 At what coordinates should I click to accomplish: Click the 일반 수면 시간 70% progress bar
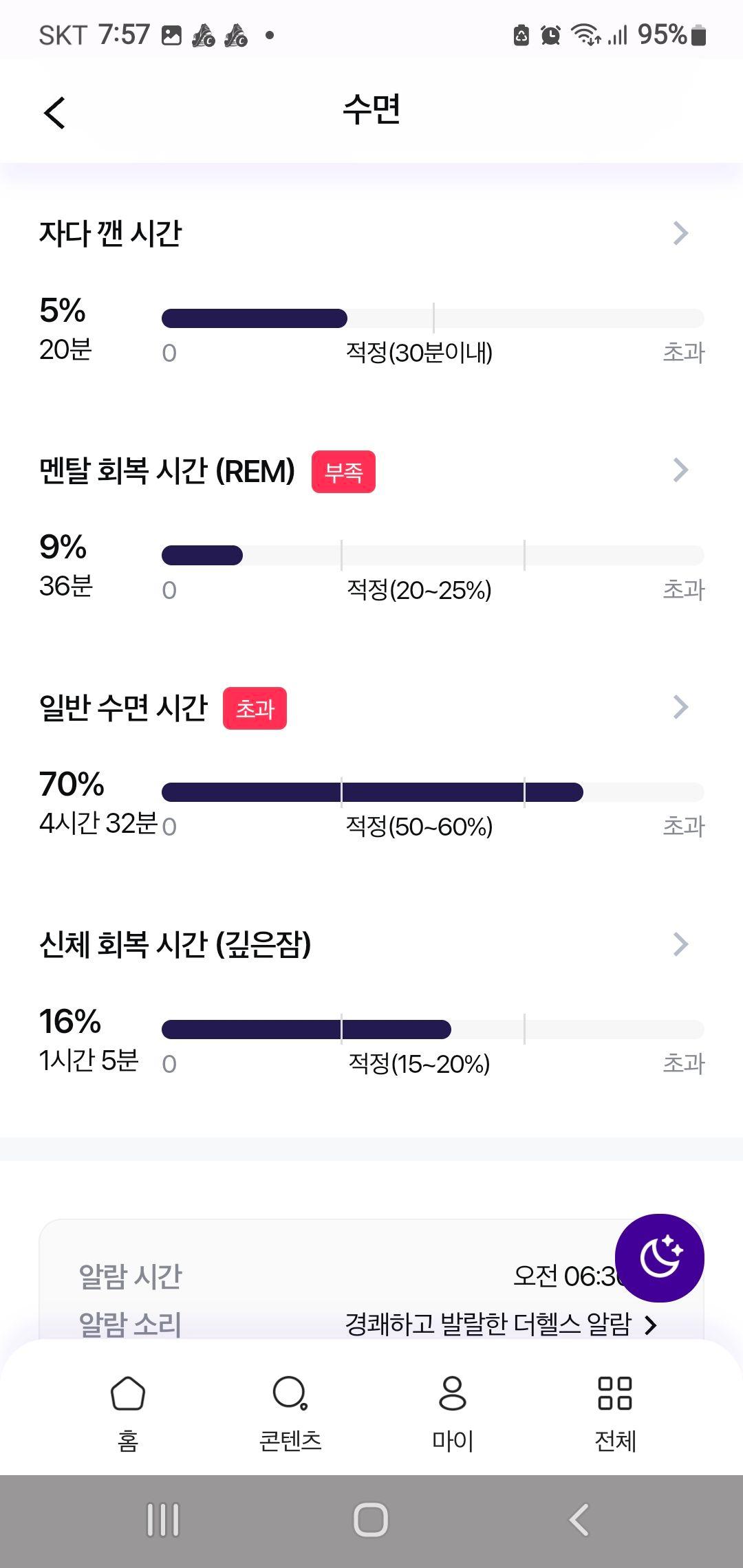point(433,792)
